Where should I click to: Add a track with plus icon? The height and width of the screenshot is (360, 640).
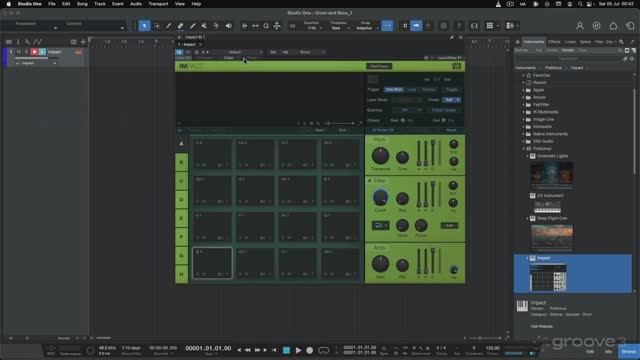click(83, 42)
